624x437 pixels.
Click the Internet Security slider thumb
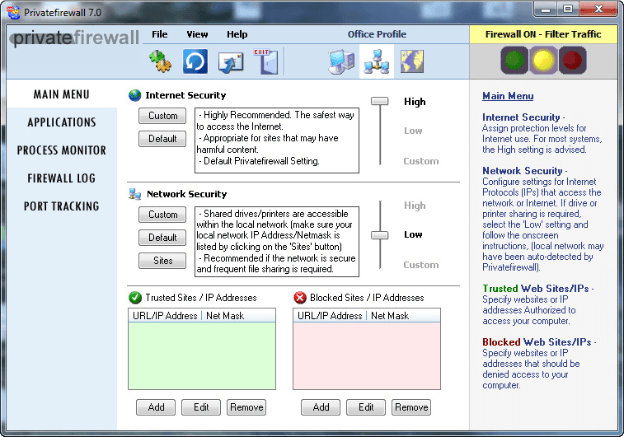click(x=380, y=101)
